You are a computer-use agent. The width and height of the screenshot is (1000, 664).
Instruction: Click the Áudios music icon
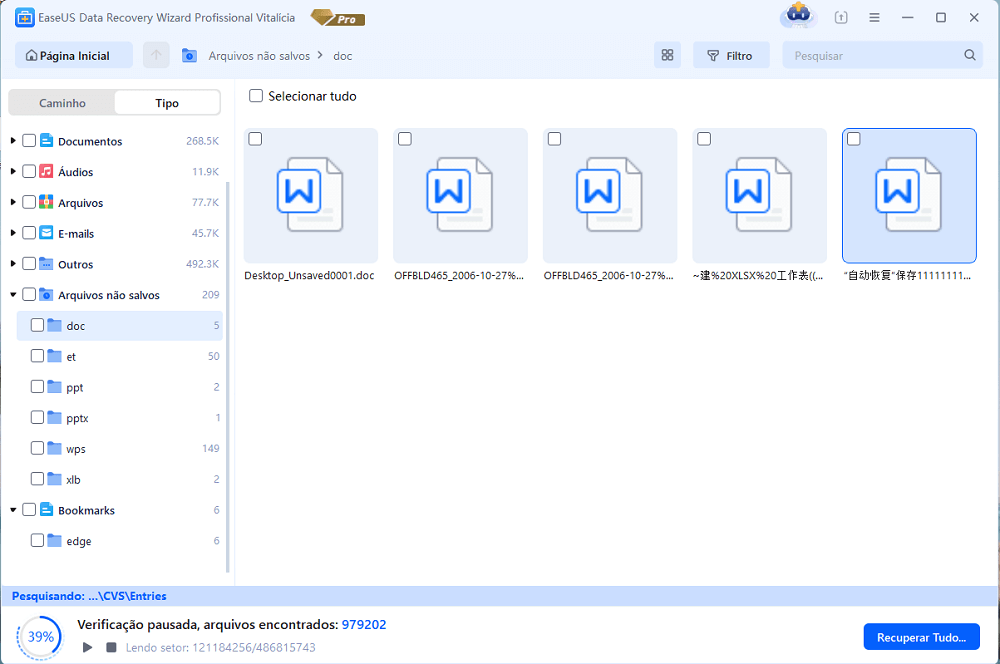(47, 171)
